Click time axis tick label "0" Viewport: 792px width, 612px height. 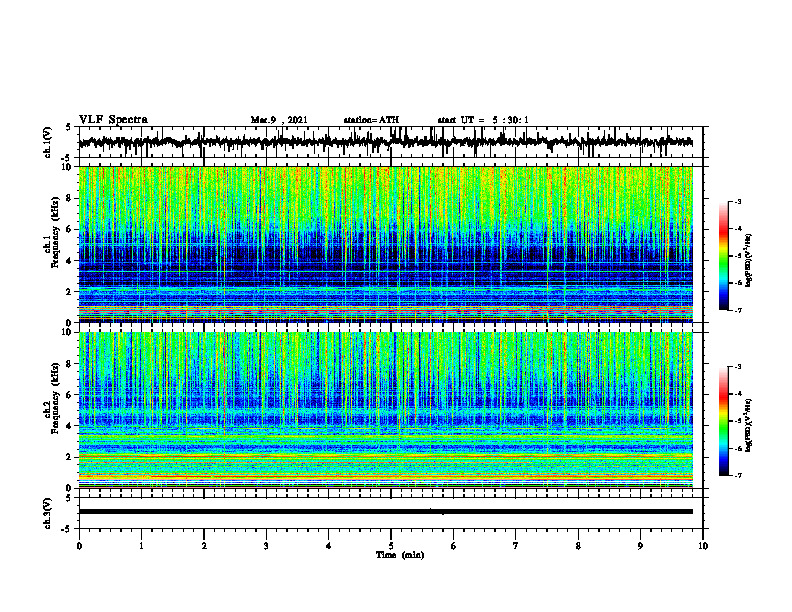(x=79, y=546)
